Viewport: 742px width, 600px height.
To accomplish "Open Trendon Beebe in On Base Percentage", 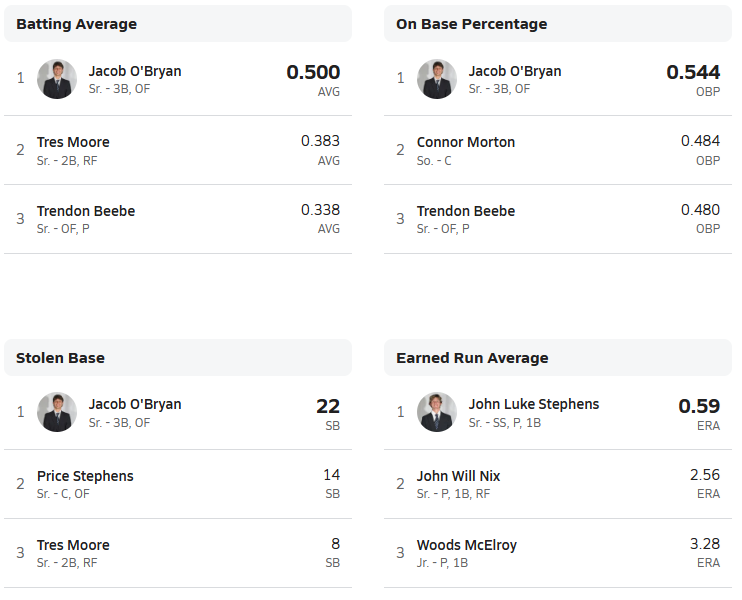I will (466, 211).
